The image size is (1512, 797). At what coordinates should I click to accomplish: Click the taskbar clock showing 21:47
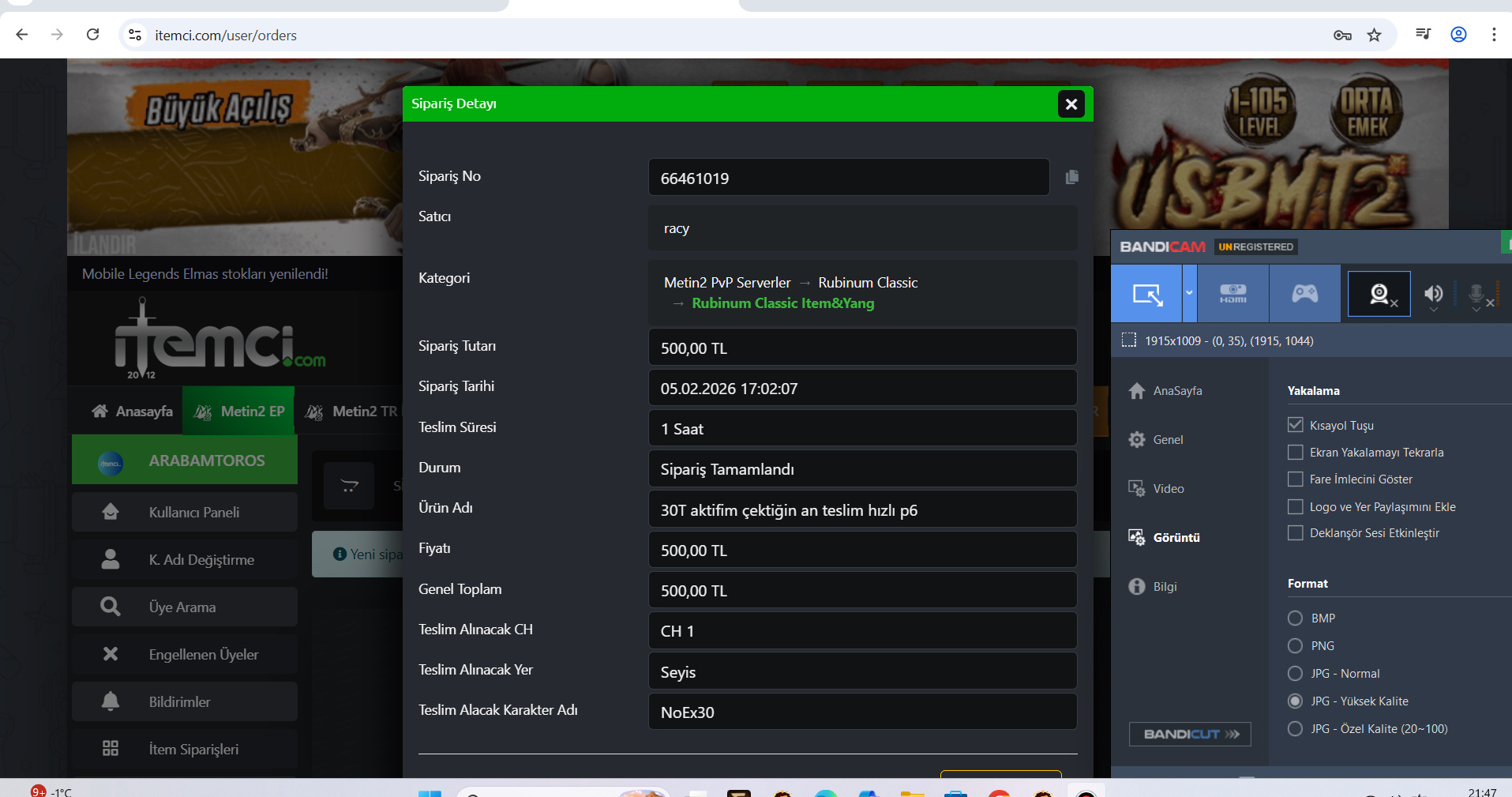tap(1482, 791)
